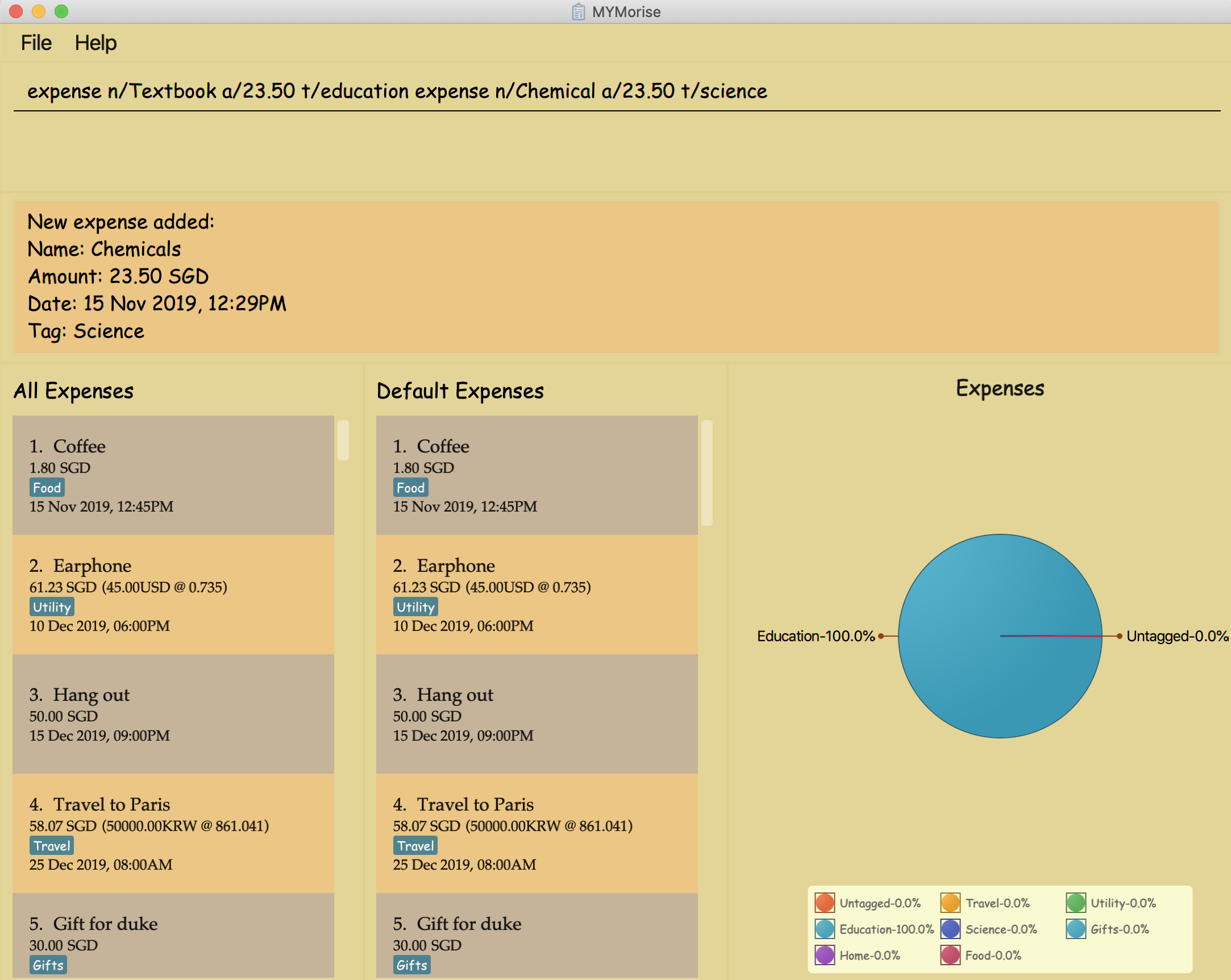Open the File menu

[36, 43]
